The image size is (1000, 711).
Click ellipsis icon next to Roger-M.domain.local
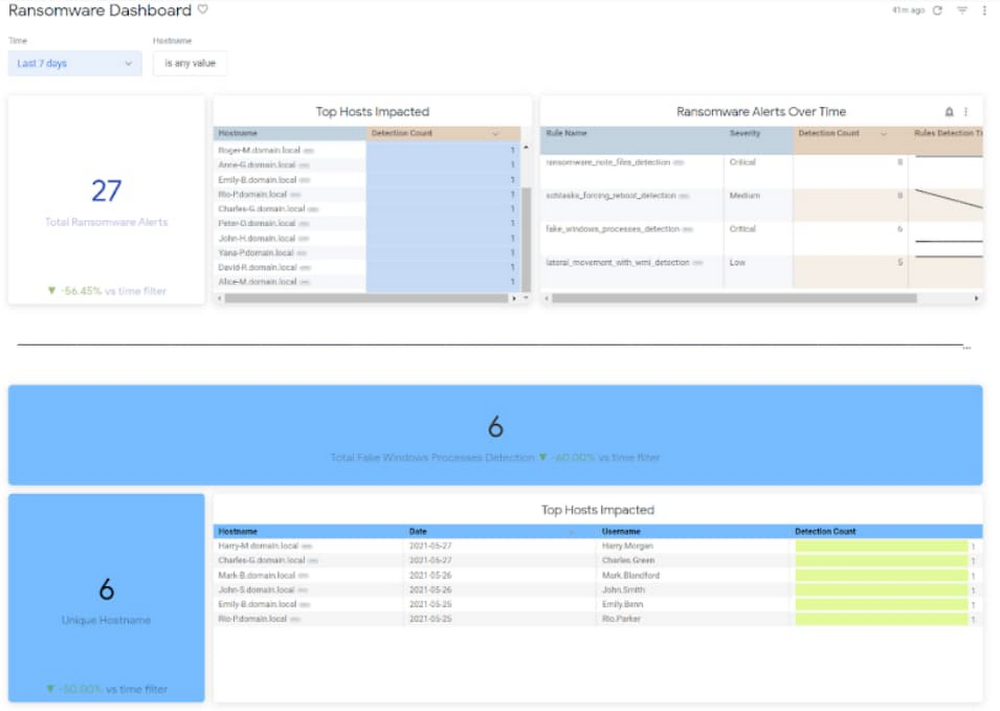307,151
